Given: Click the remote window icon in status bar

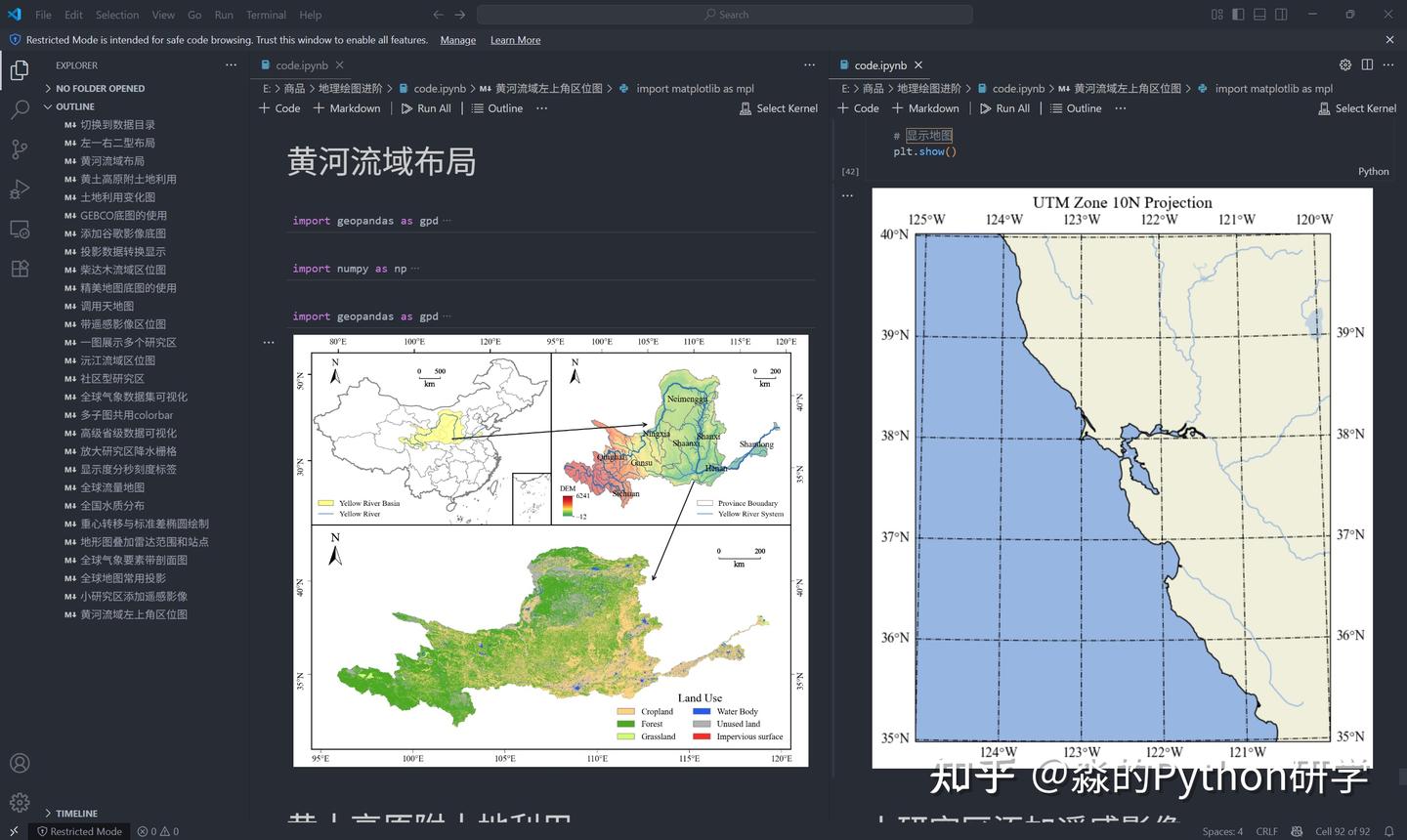Looking at the screenshot, I should click(x=14, y=831).
